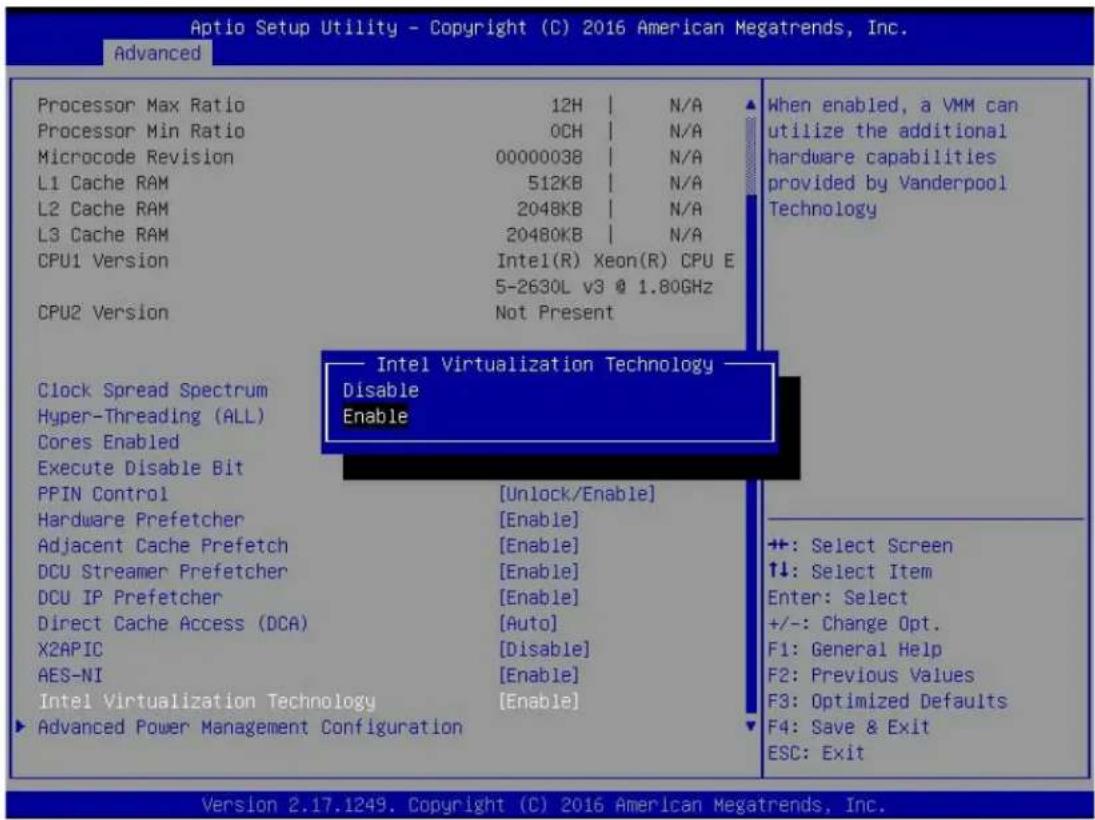
Task: Click the scroll up arrow
Action: [x=751, y=105]
